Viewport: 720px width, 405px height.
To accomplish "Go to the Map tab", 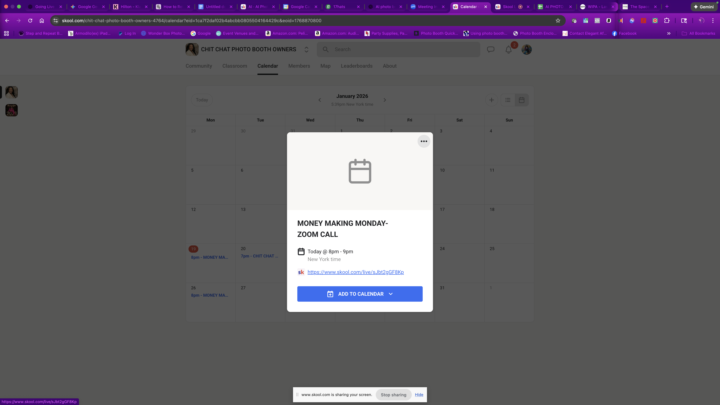I will [x=325, y=66].
